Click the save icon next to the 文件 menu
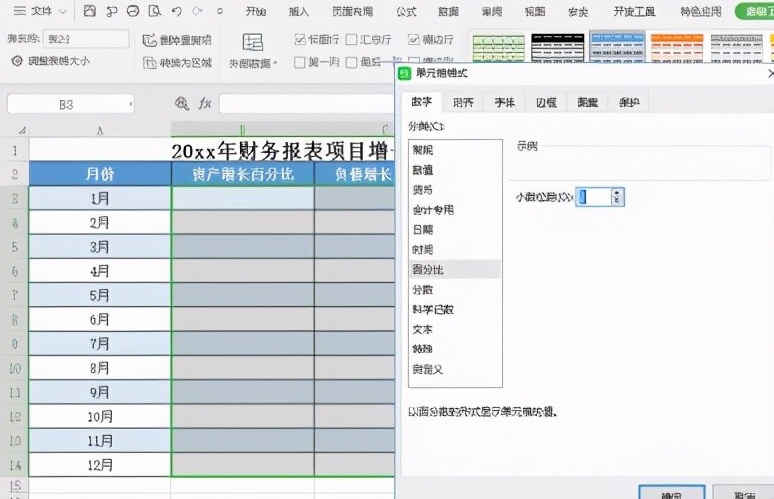Viewport: 774px width, 499px height. [x=90, y=12]
